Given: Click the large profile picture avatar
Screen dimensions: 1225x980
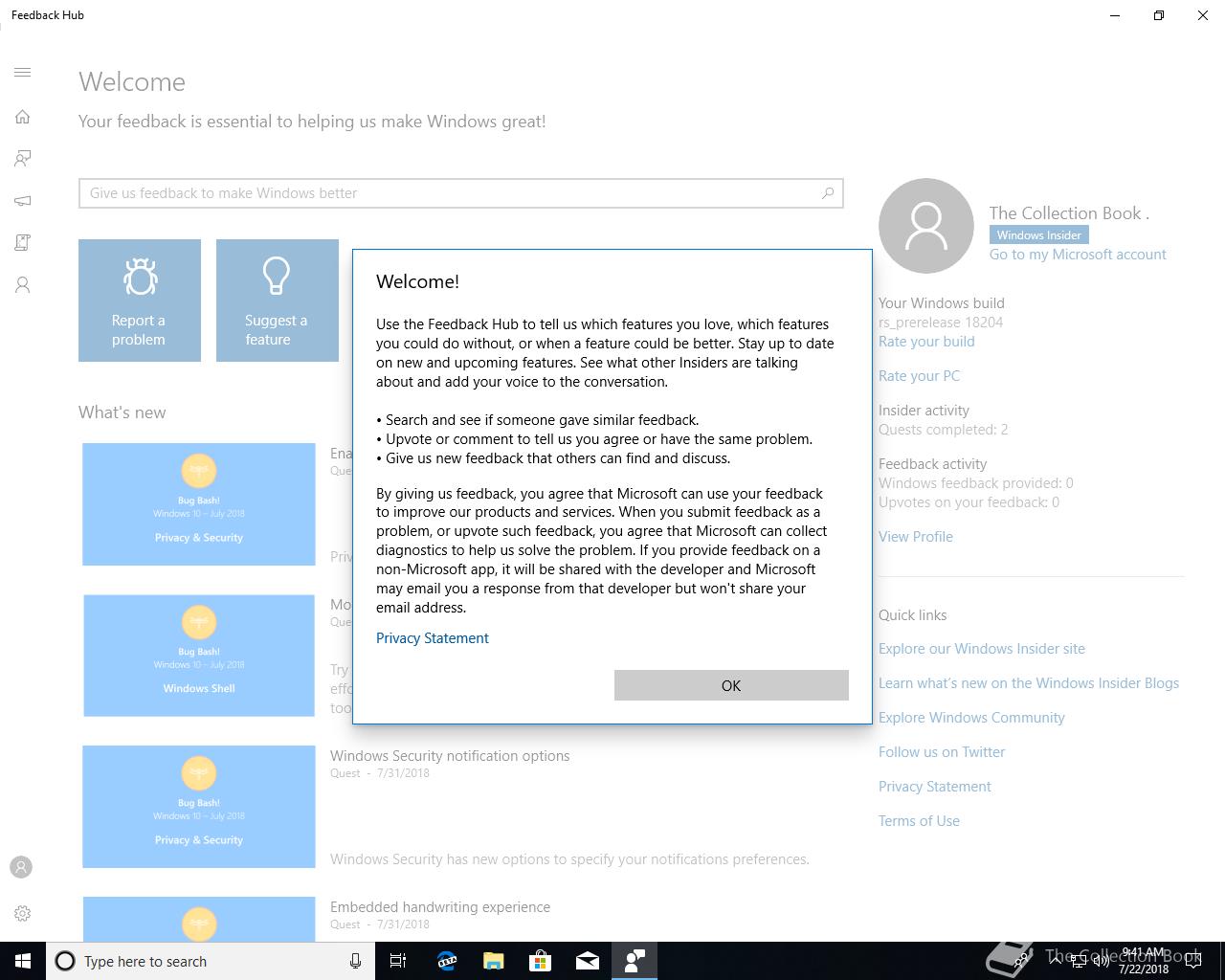Looking at the screenshot, I should tap(926, 226).
